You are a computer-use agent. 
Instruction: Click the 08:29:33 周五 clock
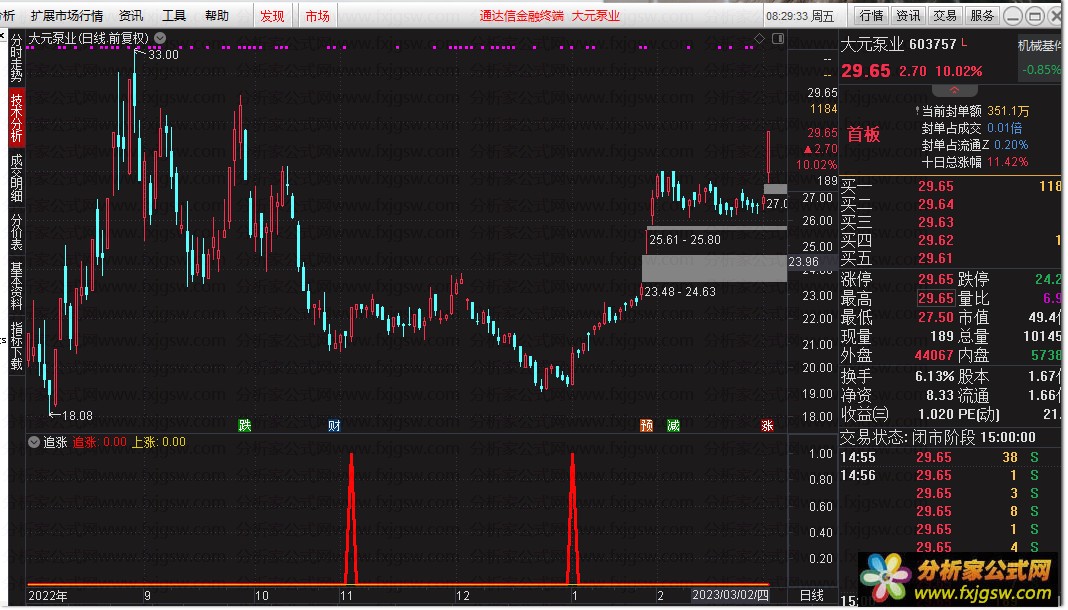800,16
